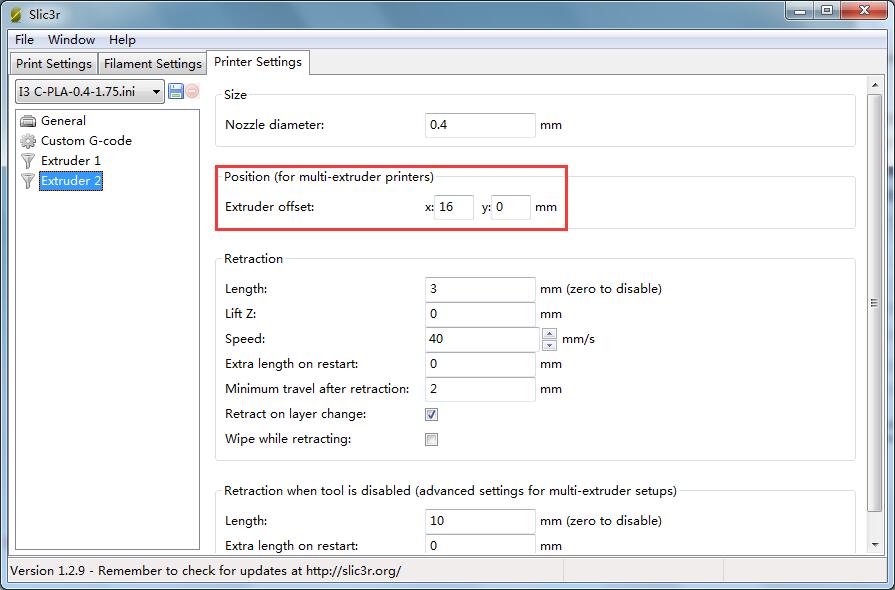The width and height of the screenshot is (895, 590).
Task: Maximize the Slic3r window
Action: click(827, 10)
